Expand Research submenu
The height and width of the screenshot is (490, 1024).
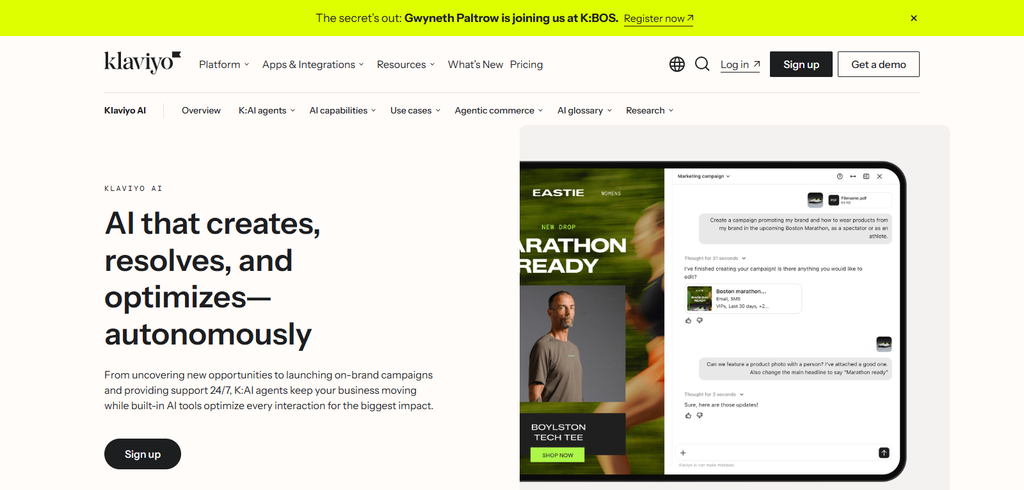click(x=649, y=110)
